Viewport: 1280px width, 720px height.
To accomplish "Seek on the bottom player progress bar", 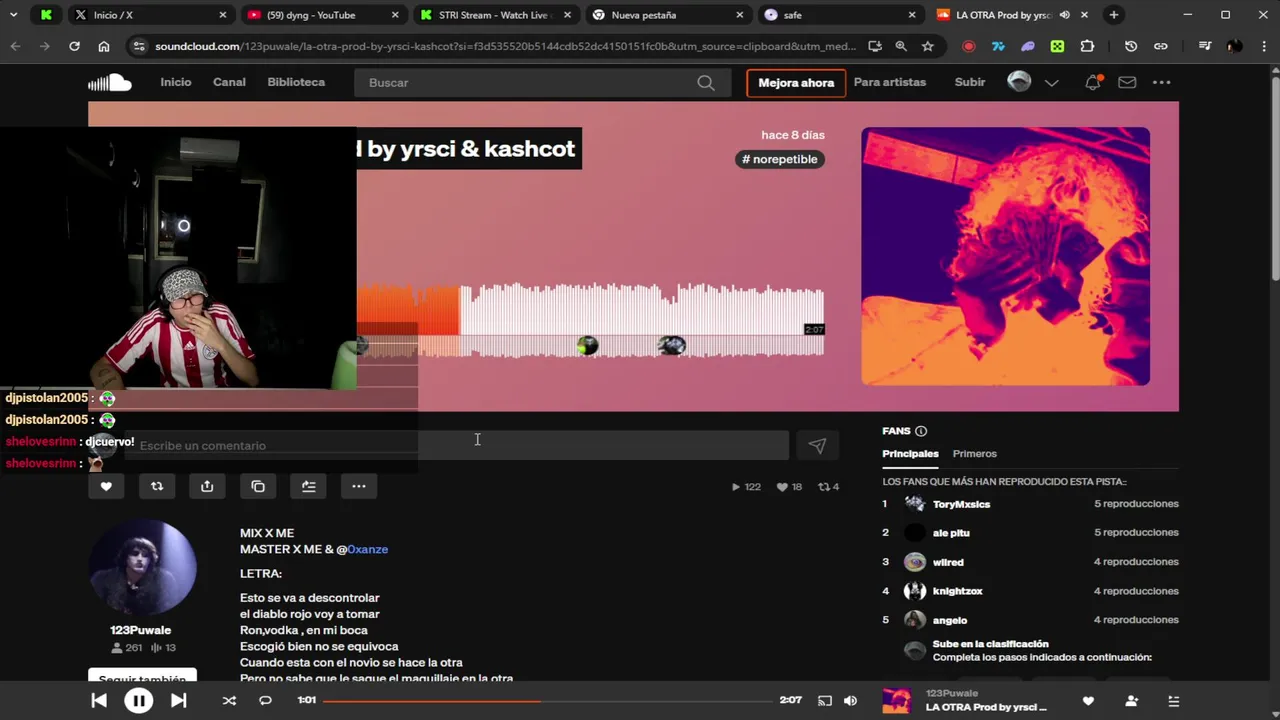I will [x=548, y=700].
